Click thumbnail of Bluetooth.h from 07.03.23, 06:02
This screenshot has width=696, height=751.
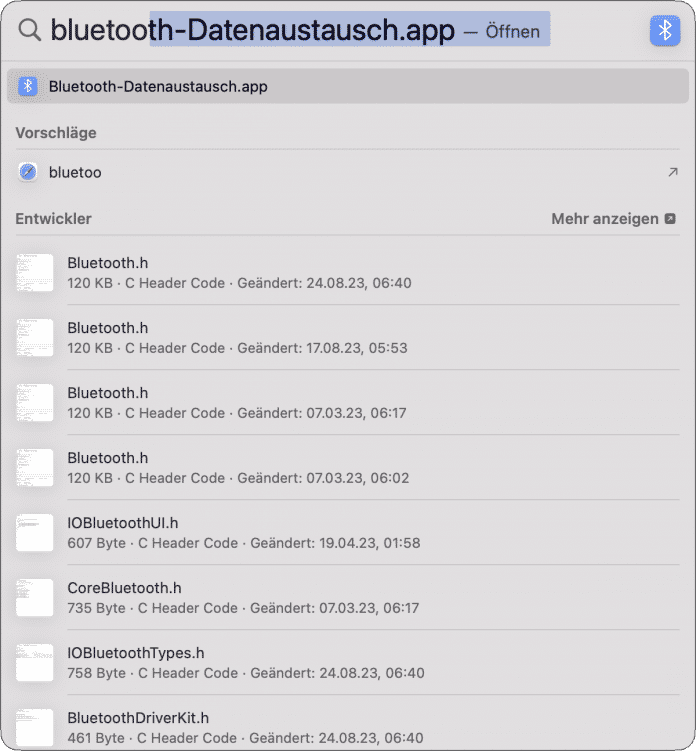[34, 468]
